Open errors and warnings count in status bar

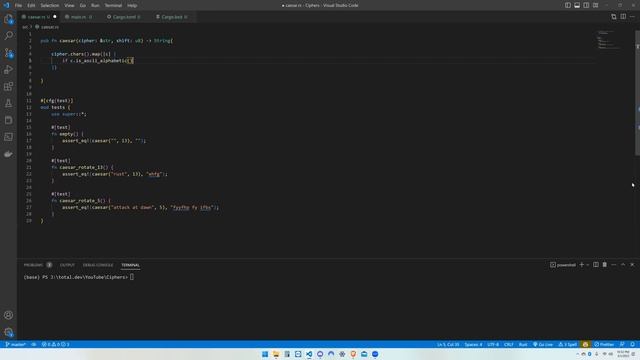click(x=55, y=344)
